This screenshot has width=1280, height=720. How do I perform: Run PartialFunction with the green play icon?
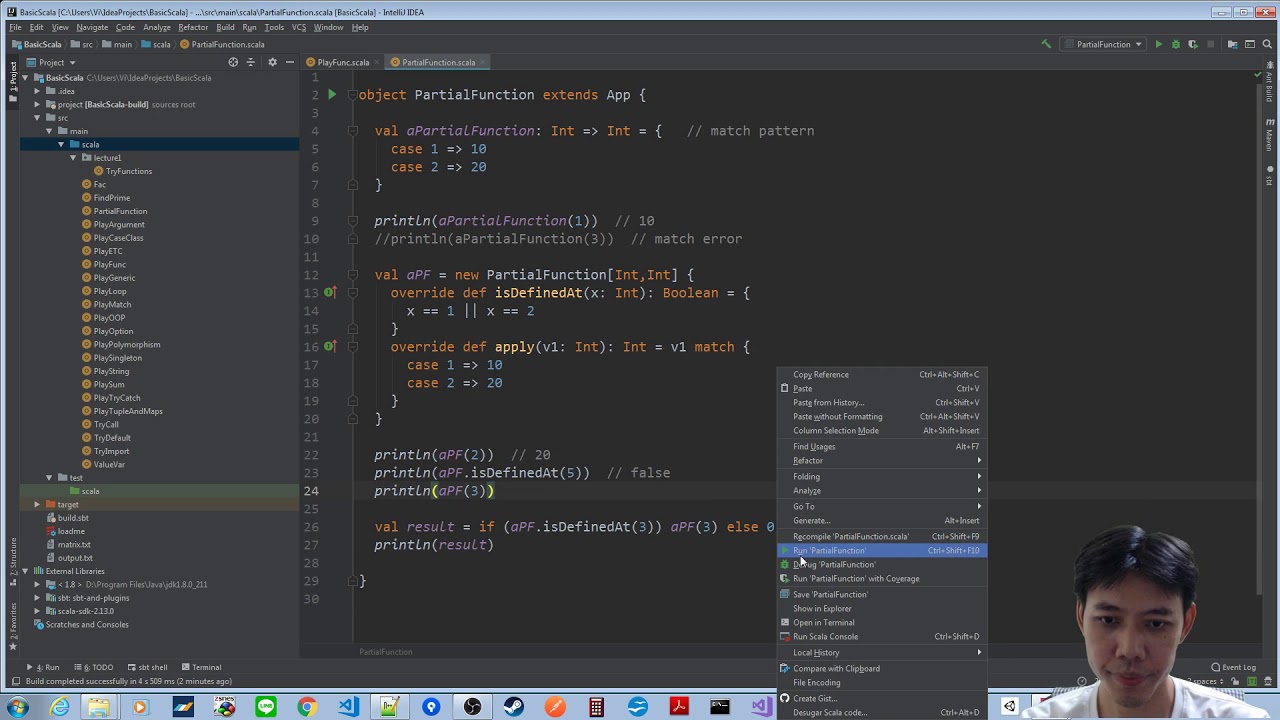pos(1158,44)
